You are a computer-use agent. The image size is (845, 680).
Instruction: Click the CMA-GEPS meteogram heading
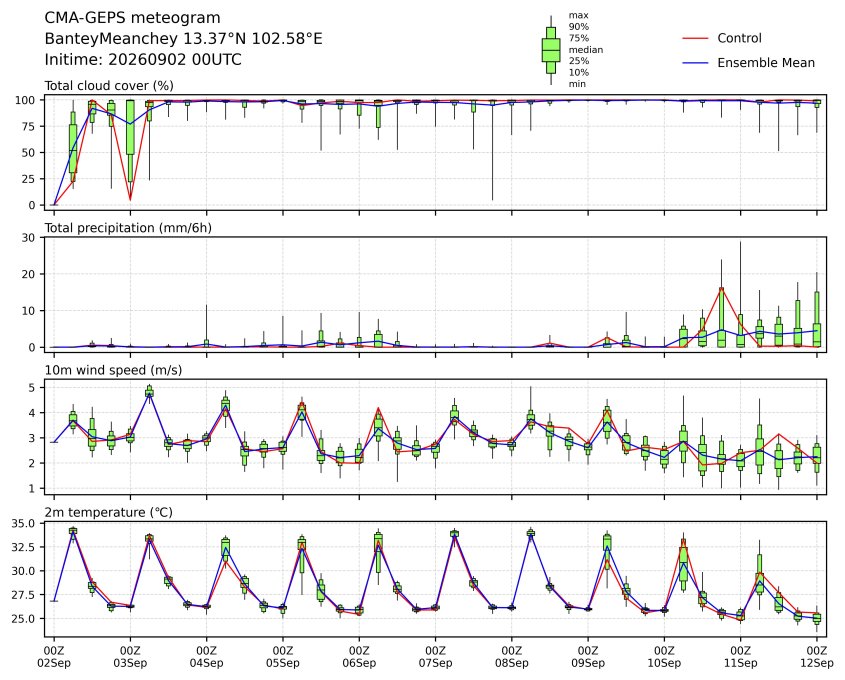click(x=133, y=18)
